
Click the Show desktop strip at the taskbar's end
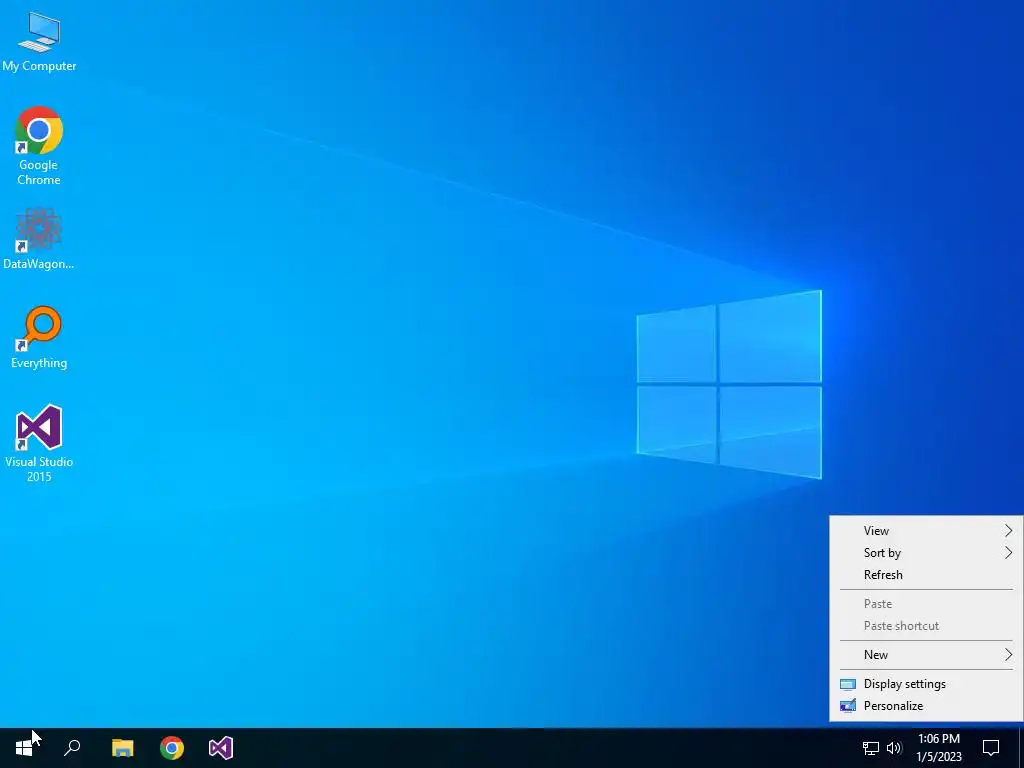click(1021, 748)
